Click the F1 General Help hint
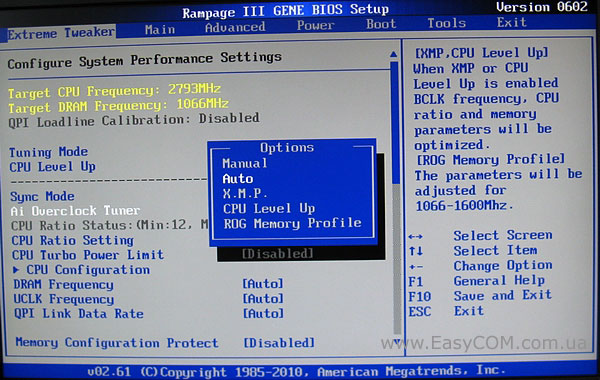This screenshot has height=380, width=600. click(476, 281)
